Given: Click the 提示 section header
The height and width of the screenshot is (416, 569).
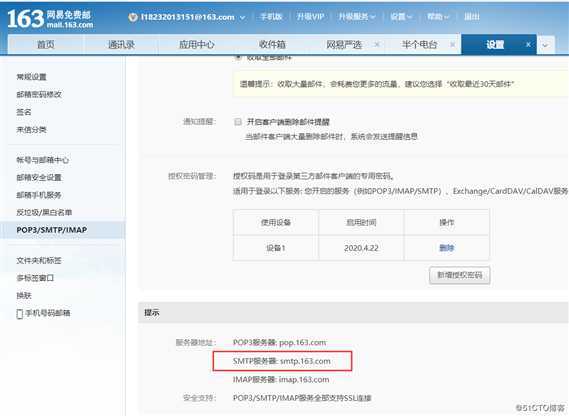Looking at the screenshot, I should (353, 313).
